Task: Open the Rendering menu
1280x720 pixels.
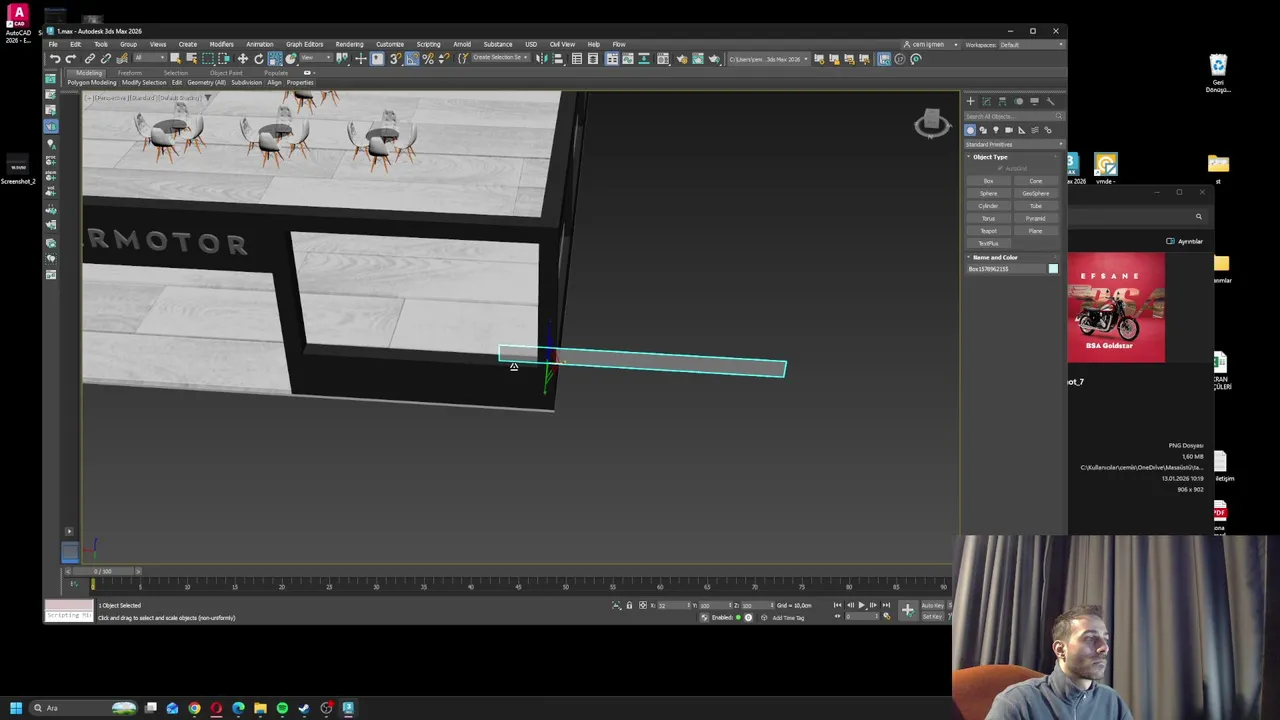Action: (x=349, y=44)
